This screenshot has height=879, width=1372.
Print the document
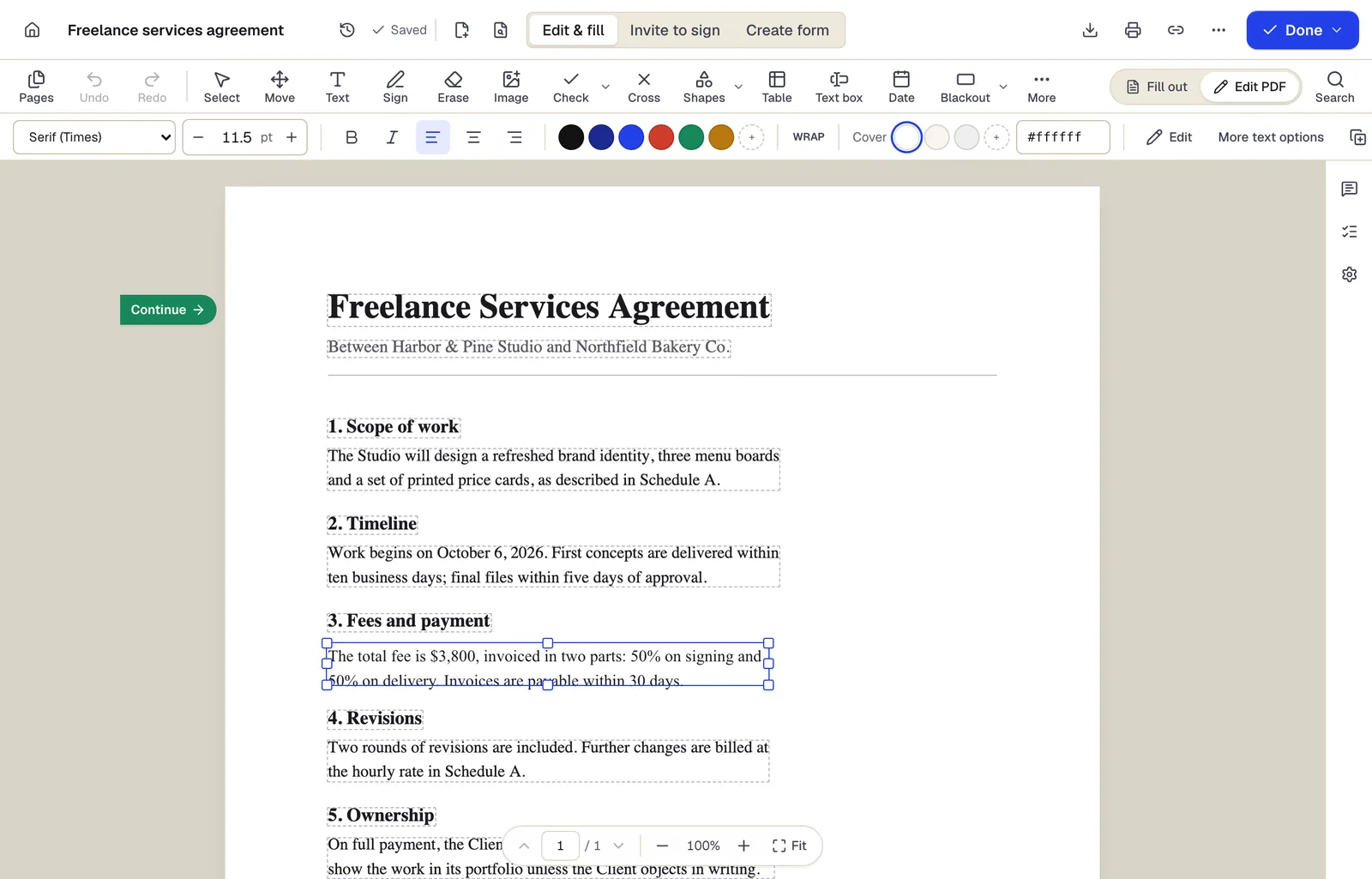[x=1133, y=30]
